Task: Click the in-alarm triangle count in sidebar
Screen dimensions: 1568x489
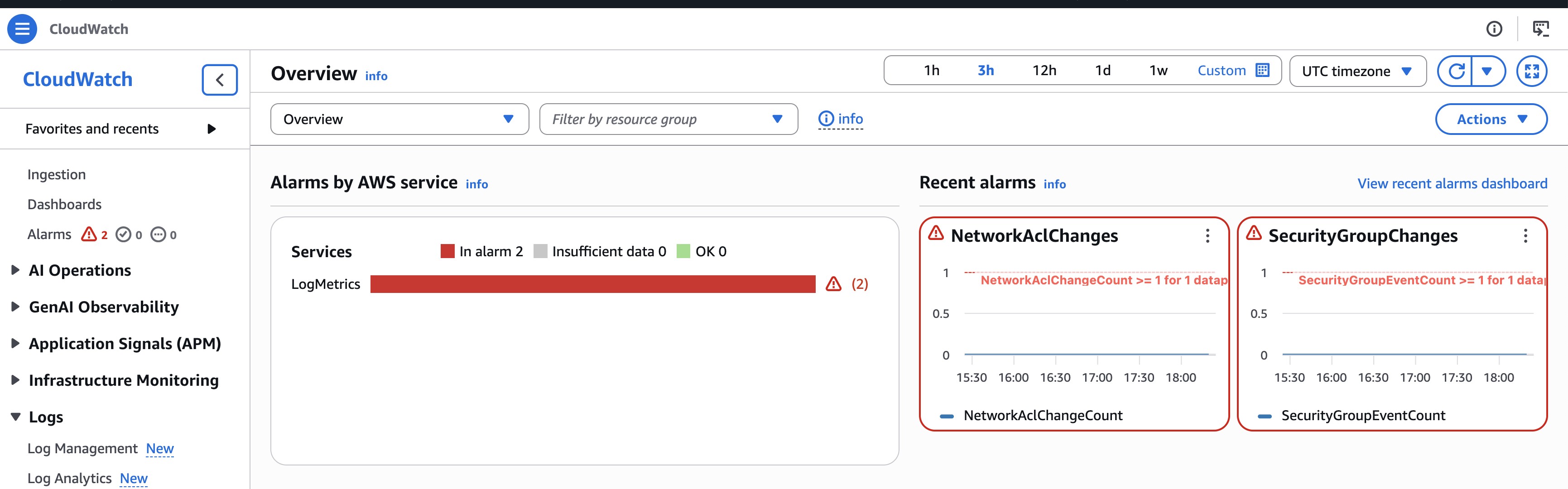Action: coord(94,235)
